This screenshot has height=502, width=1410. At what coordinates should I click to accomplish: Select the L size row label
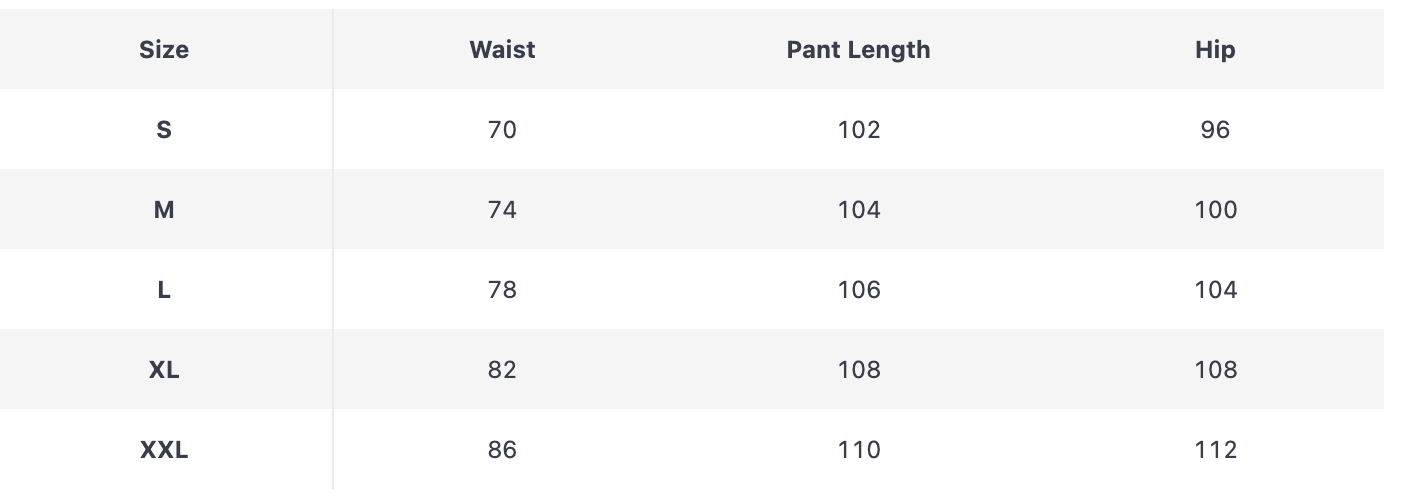[164, 290]
